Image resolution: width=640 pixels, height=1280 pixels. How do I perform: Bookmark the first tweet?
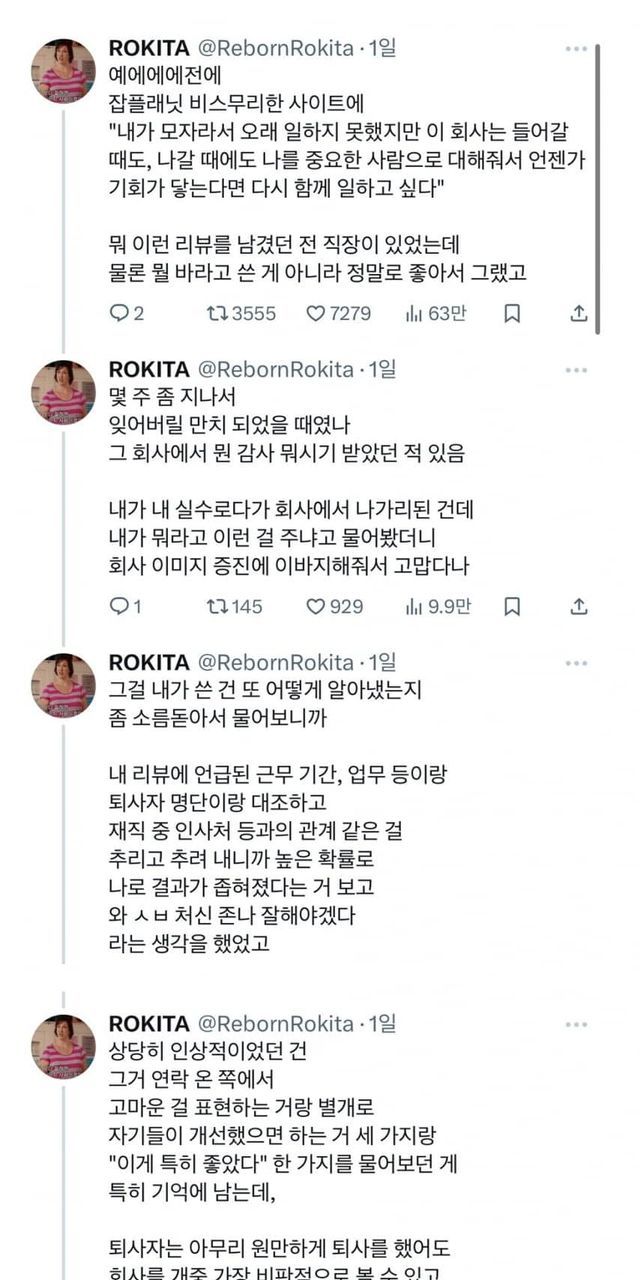[512, 313]
